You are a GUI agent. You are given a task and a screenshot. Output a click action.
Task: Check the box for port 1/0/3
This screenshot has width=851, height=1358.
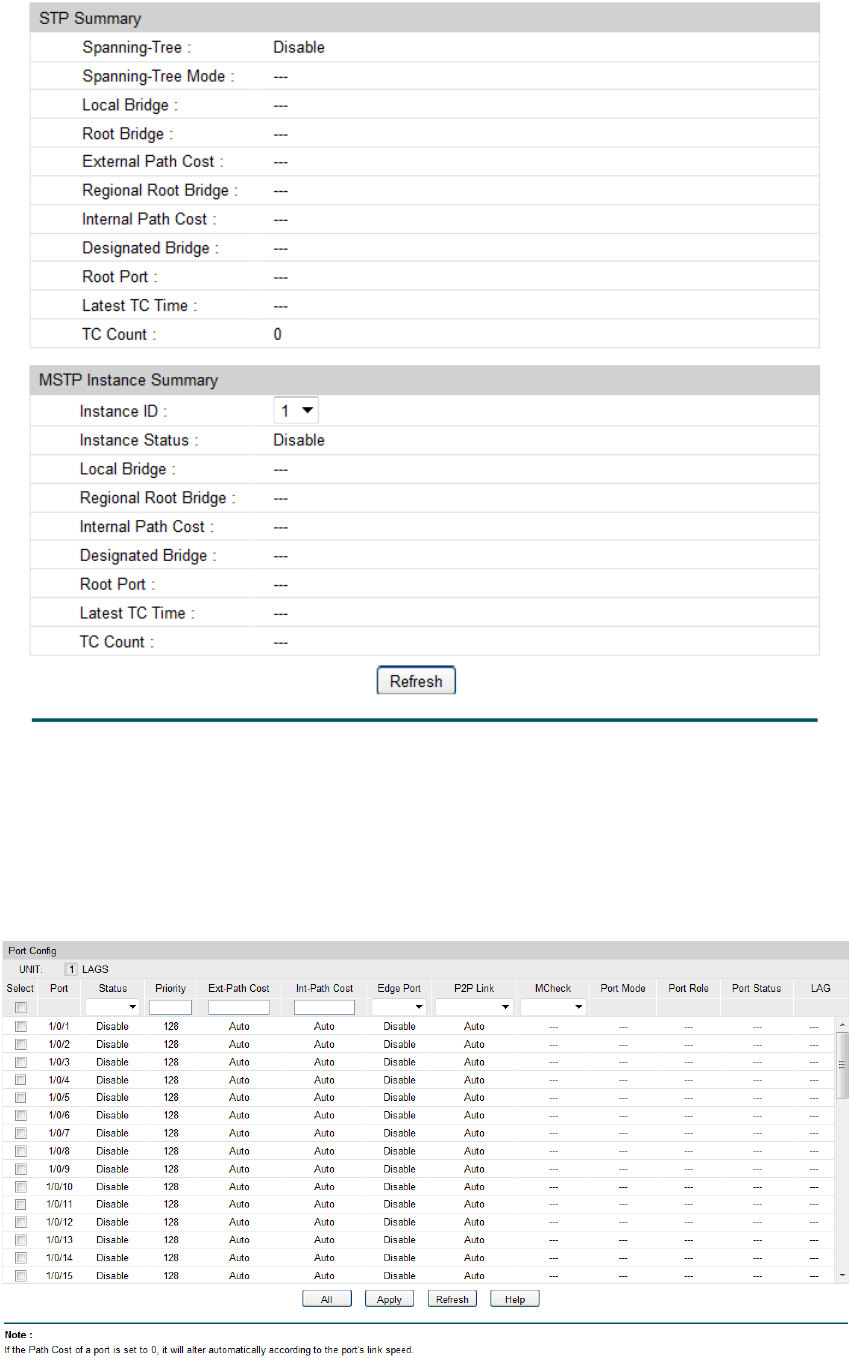pos(20,1062)
